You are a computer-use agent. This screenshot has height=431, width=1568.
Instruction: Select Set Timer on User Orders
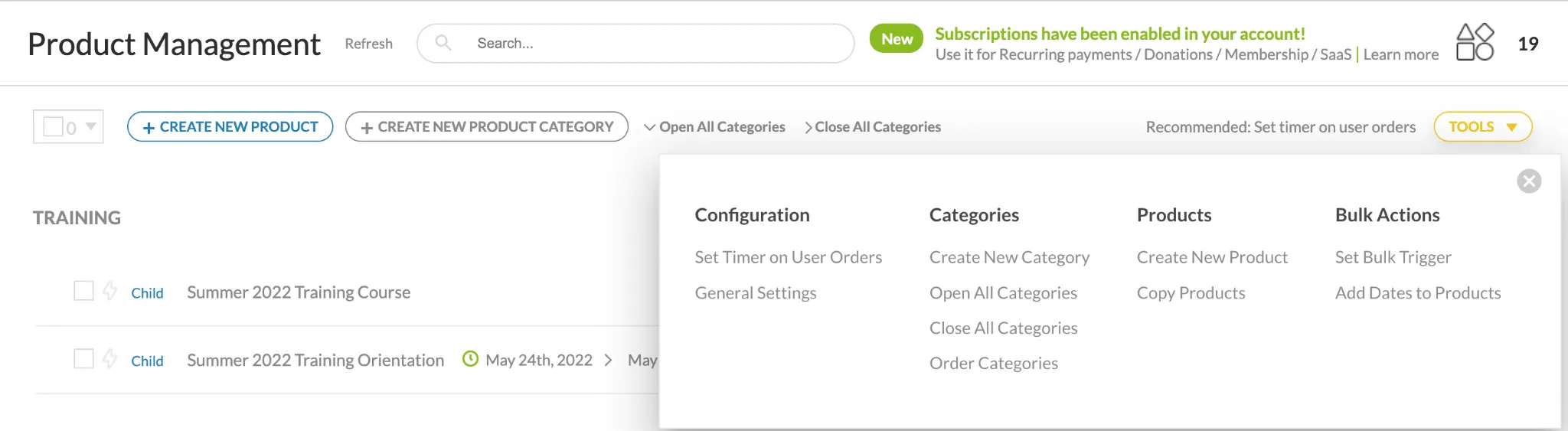[x=788, y=257]
